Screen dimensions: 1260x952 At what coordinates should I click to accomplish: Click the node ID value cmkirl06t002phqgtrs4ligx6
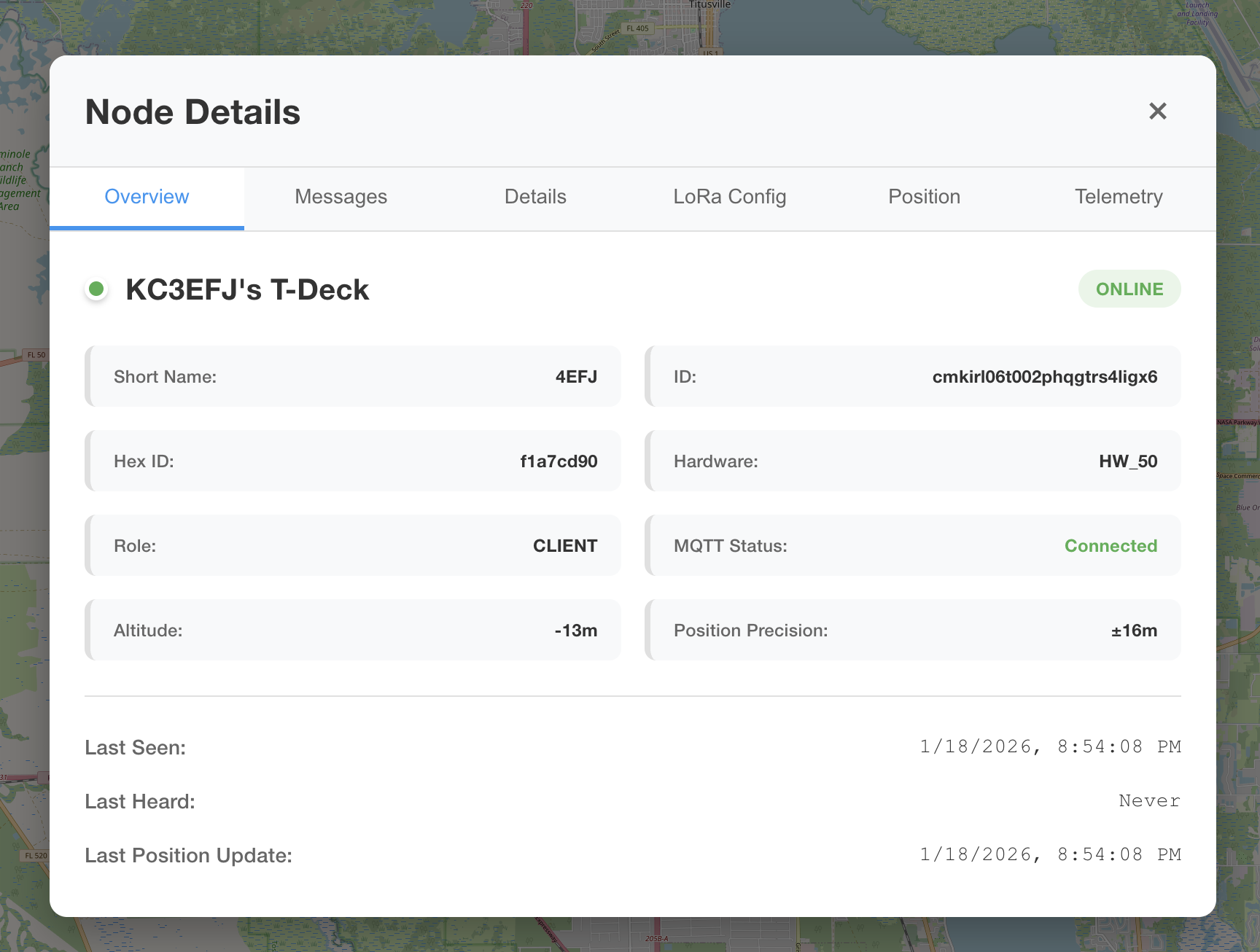tap(1044, 377)
